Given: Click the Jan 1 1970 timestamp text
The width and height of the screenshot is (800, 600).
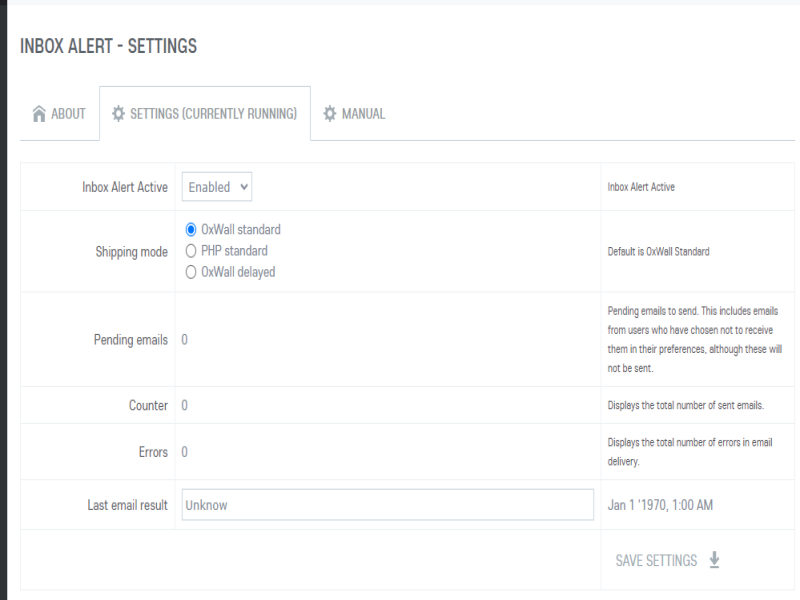Looking at the screenshot, I should point(660,505).
